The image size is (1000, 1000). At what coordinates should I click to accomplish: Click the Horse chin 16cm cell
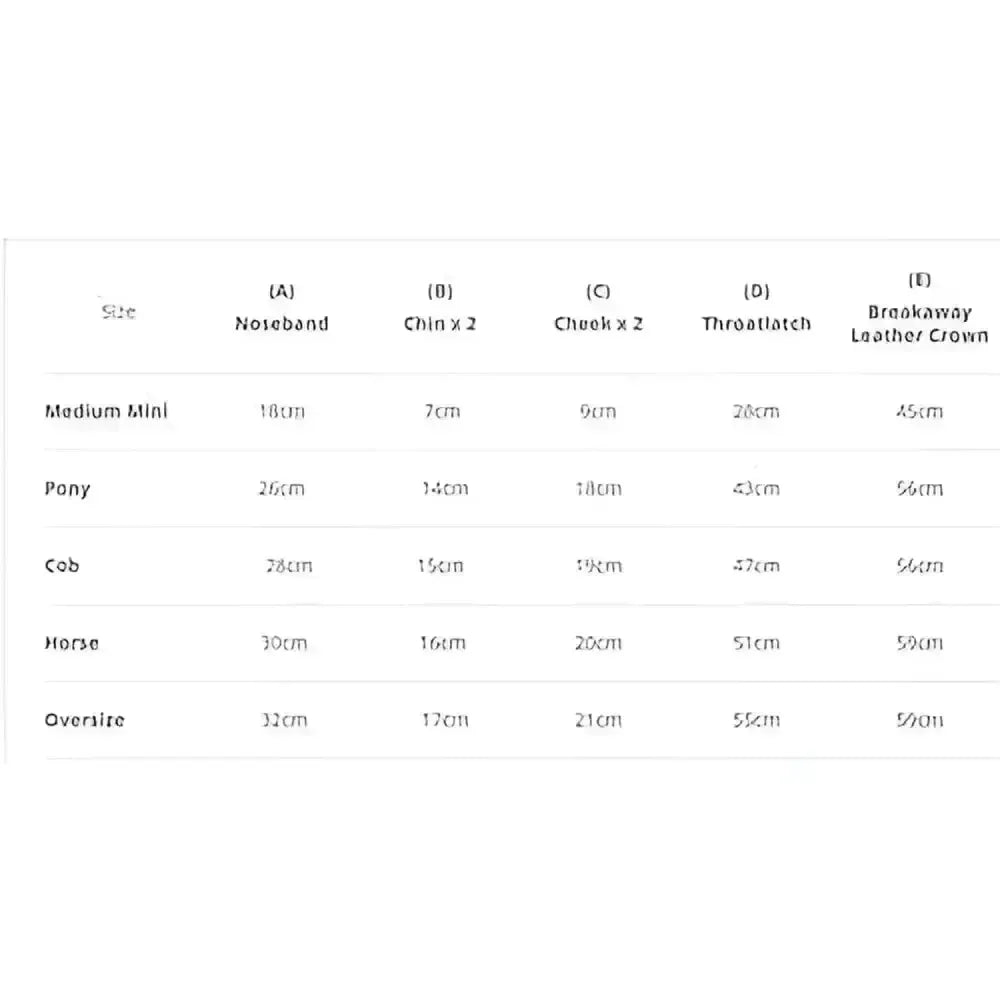(442, 643)
